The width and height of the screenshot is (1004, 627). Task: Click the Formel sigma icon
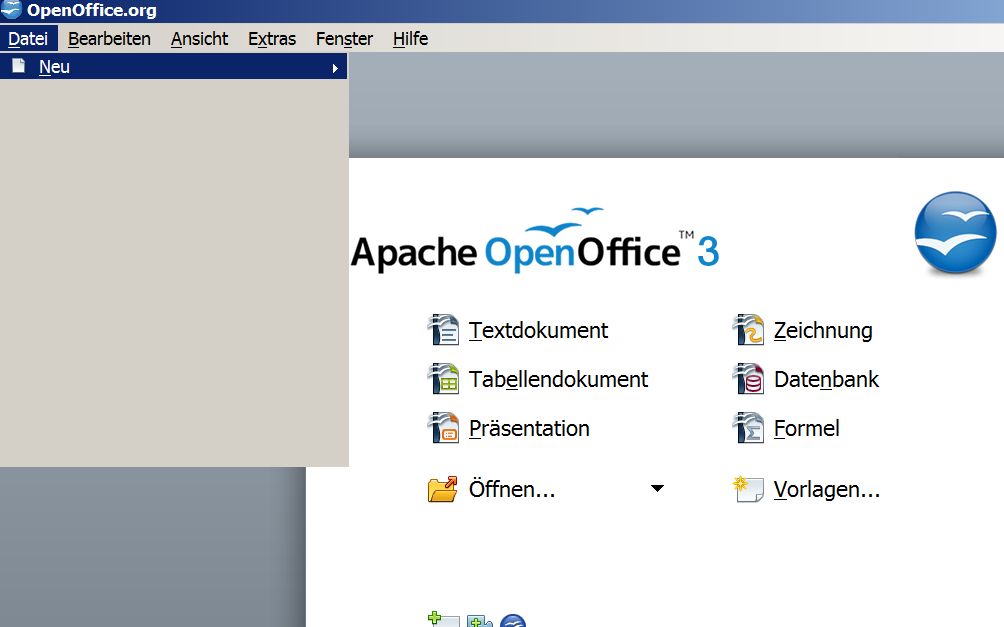click(748, 428)
